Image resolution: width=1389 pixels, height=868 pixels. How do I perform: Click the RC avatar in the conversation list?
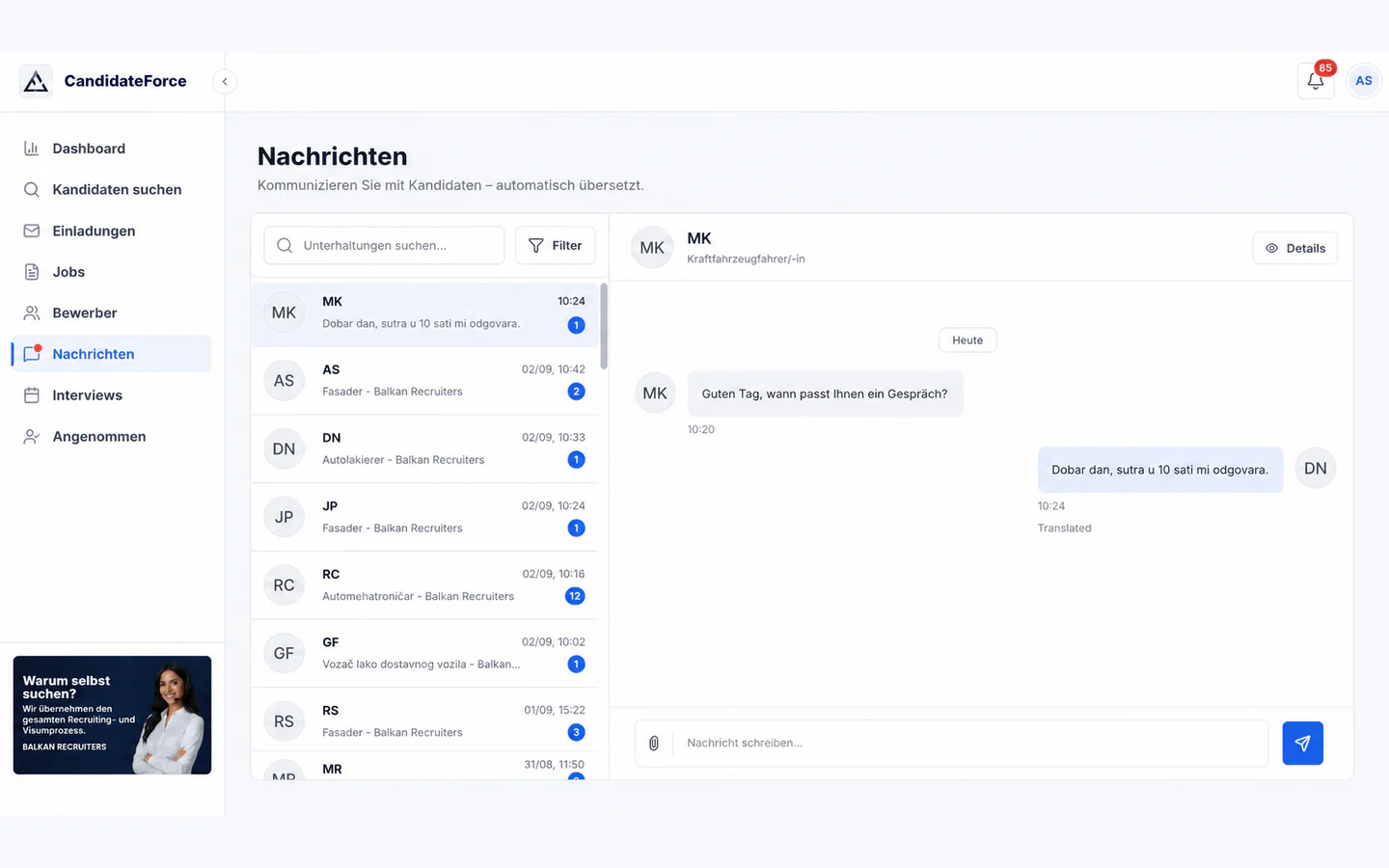[x=284, y=585]
